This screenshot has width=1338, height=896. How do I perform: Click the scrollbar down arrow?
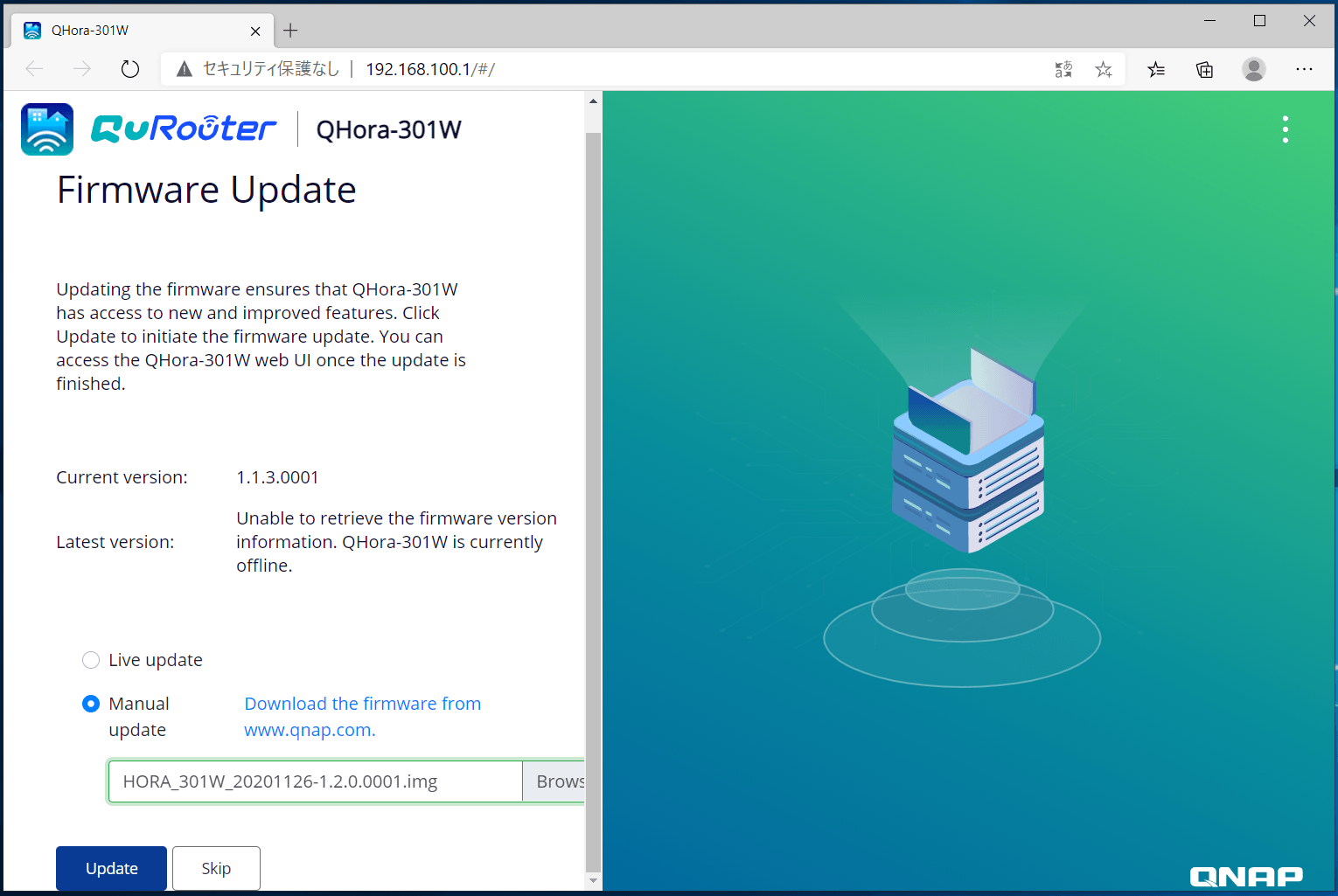pyautogui.click(x=593, y=881)
